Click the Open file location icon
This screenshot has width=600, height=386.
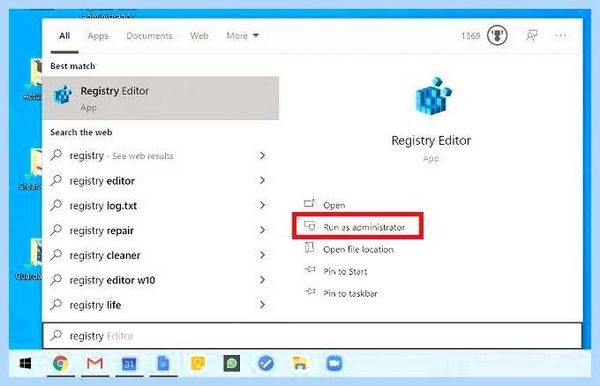click(x=309, y=248)
